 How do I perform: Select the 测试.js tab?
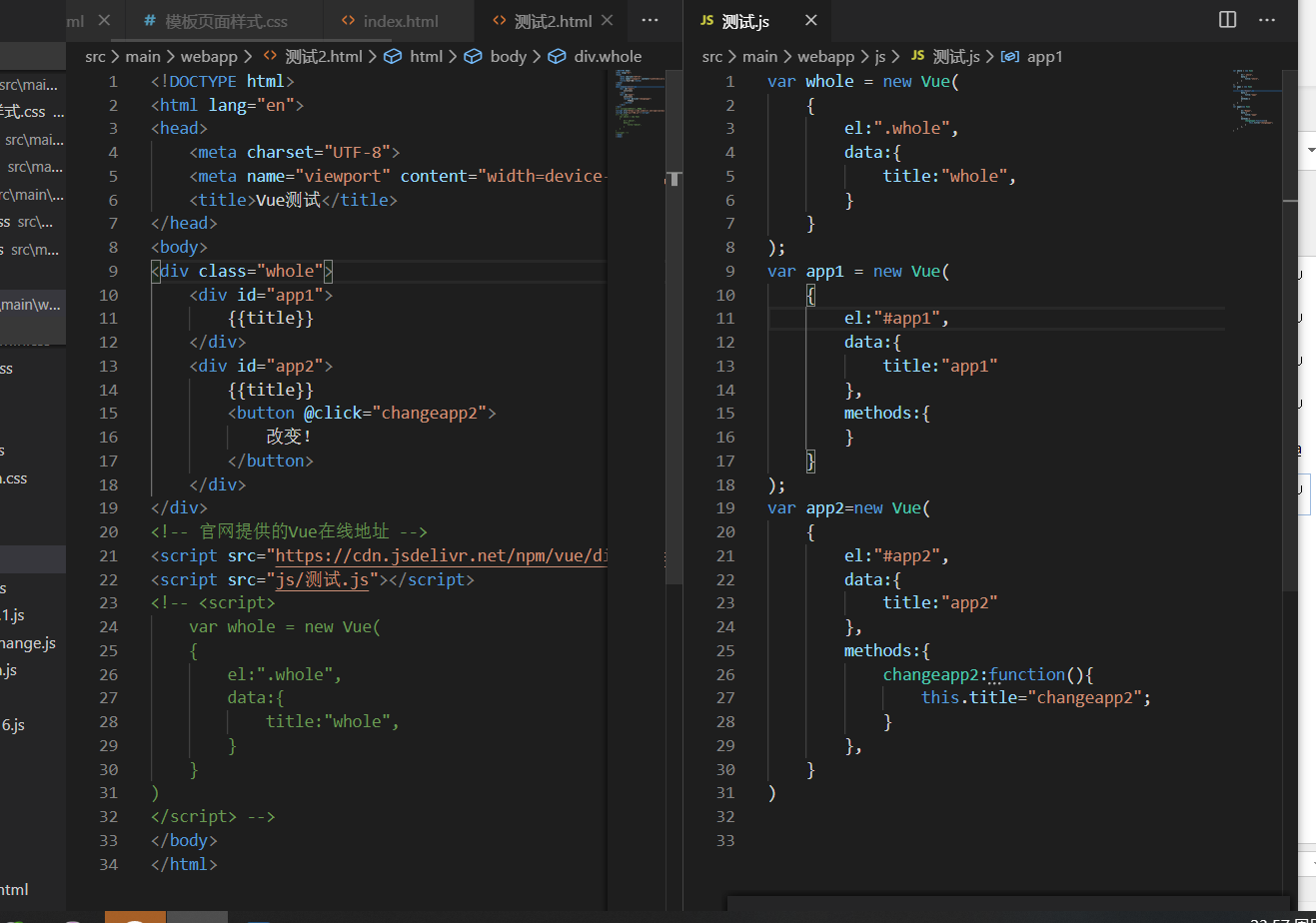745,21
